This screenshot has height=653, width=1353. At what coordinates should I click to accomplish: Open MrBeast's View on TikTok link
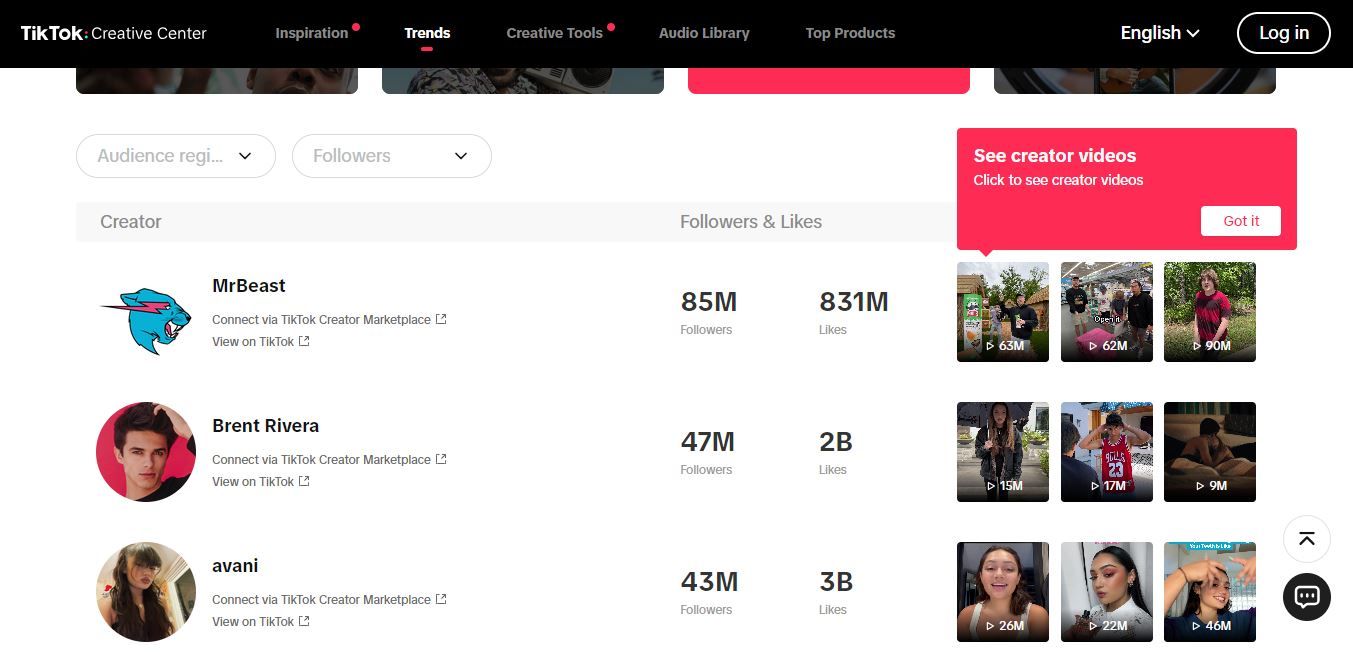(252, 341)
